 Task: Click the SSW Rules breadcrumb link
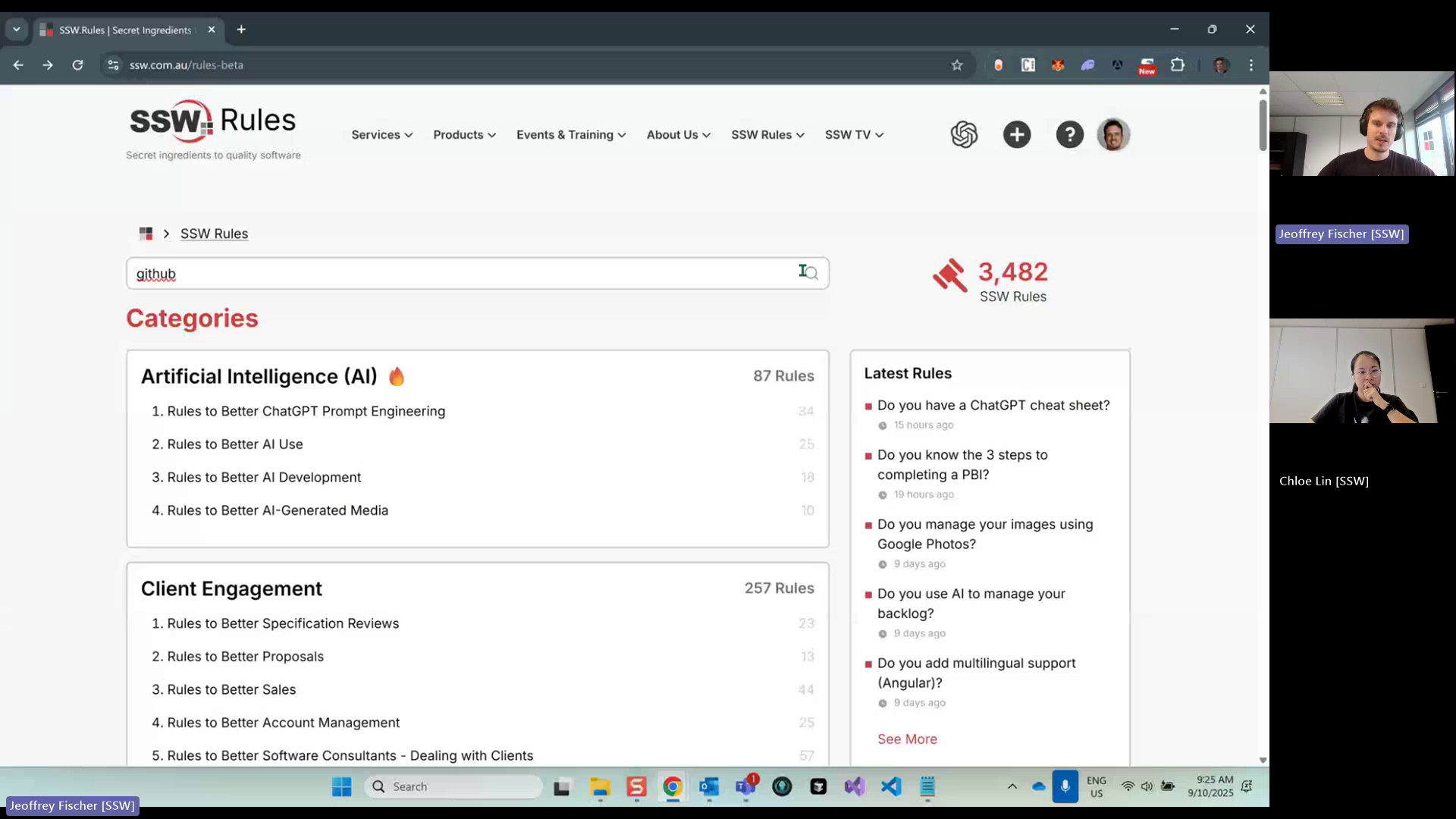coord(214,234)
